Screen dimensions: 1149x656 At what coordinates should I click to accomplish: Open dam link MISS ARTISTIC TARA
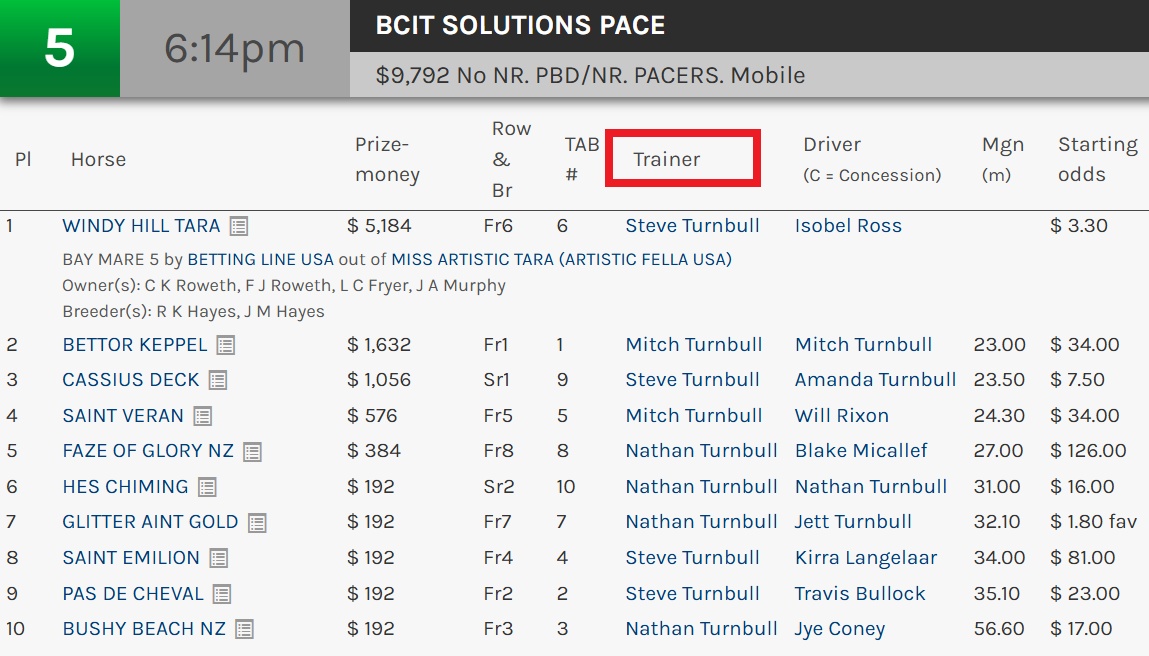[x=472, y=260]
